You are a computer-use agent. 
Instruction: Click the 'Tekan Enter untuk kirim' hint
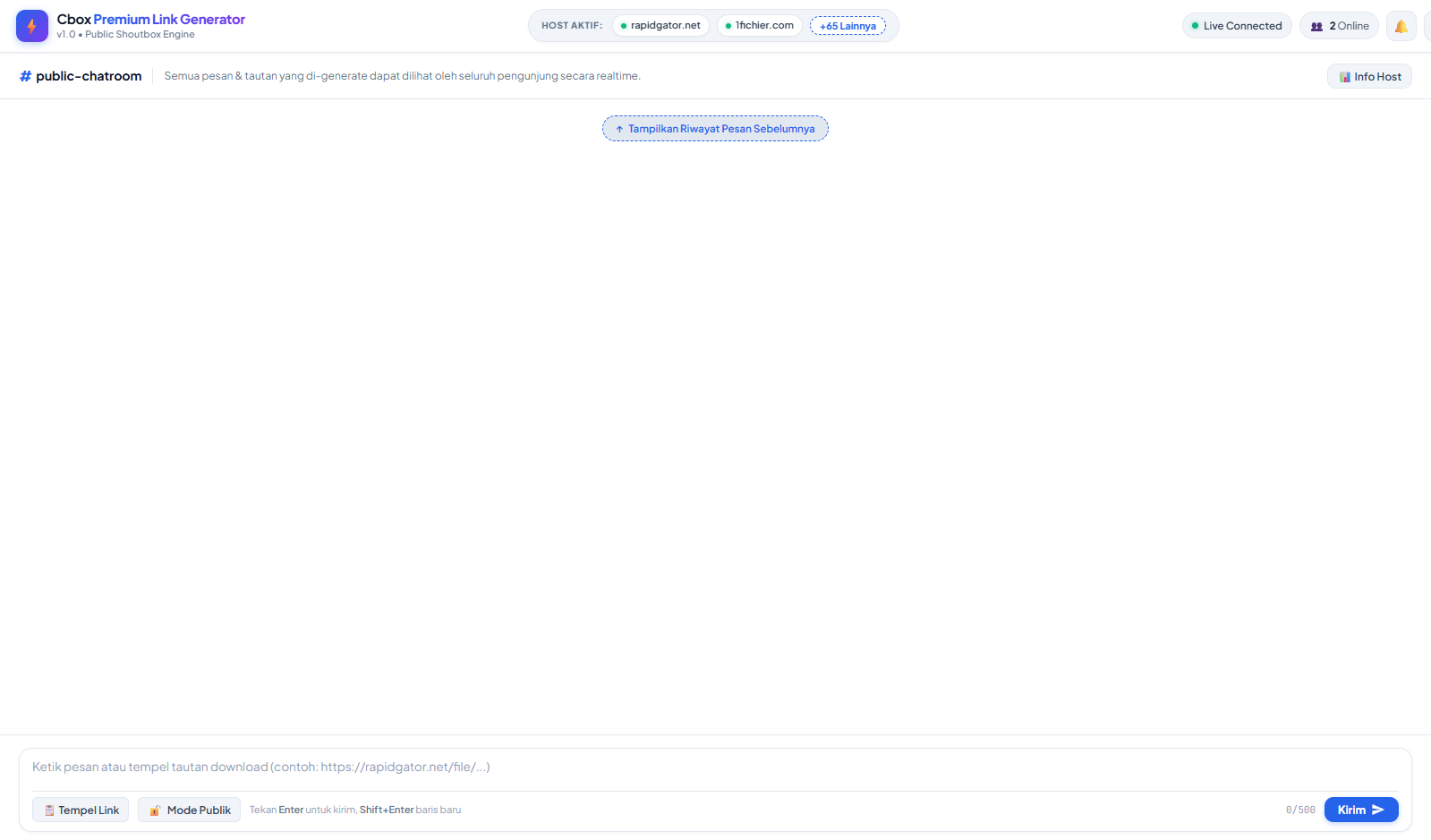pyautogui.click(x=355, y=810)
